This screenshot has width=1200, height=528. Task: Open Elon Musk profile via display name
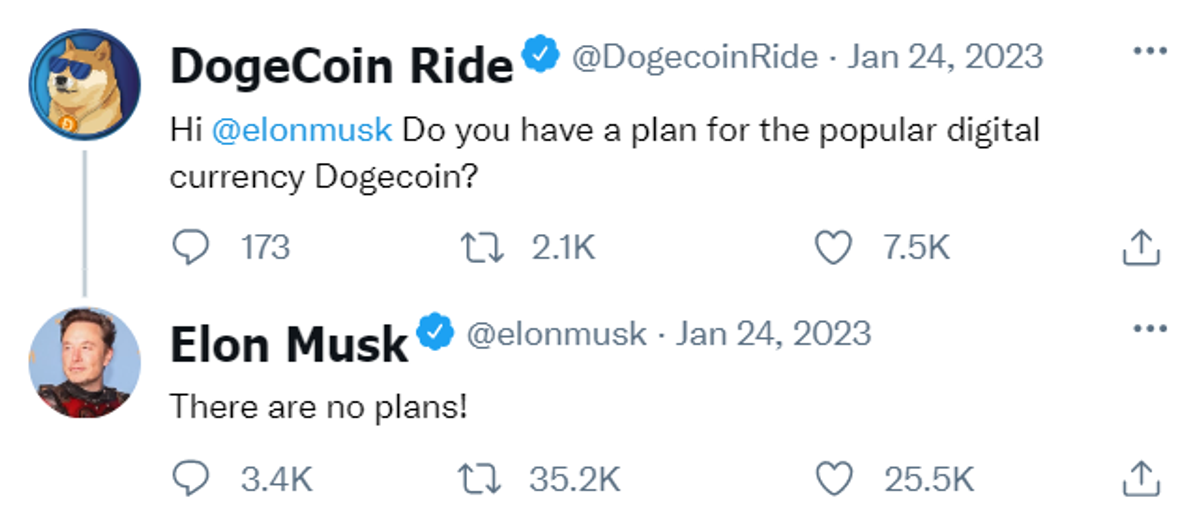[289, 343]
